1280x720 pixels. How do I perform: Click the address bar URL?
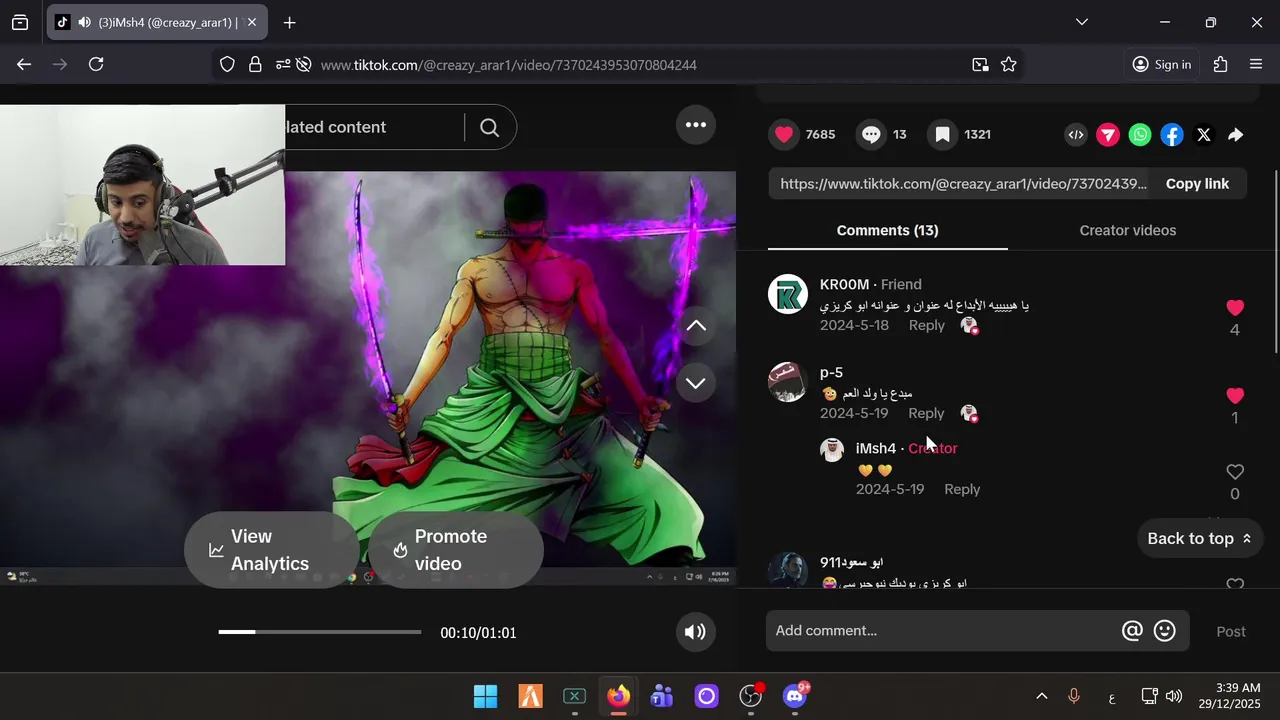click(509, 65)
